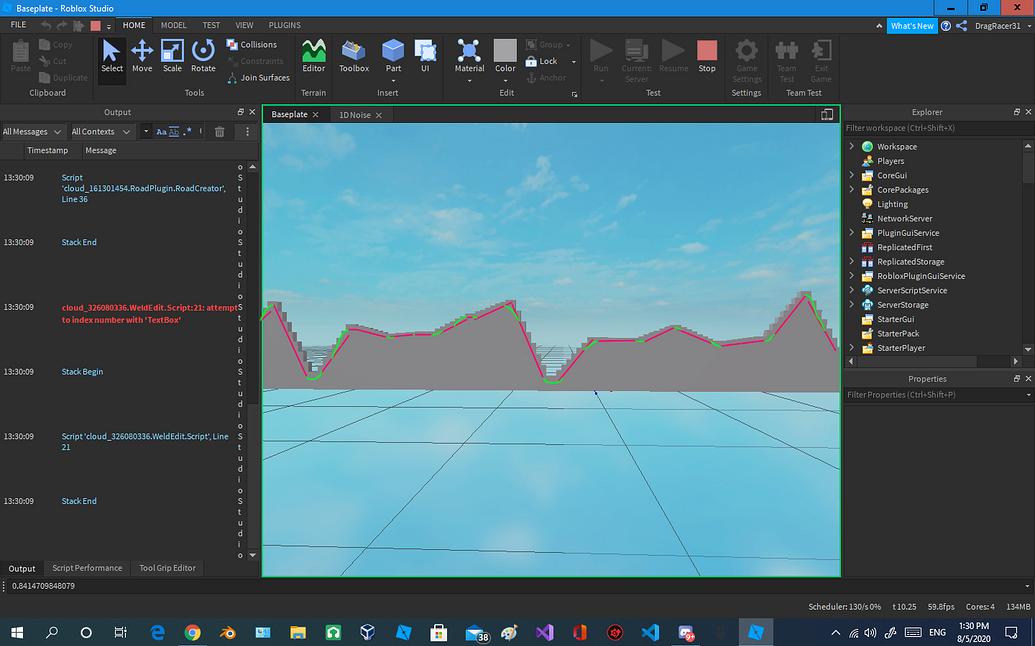Expand the ServerStorage node
This screenshot has height=646, width=1035.
click(x=851, y=305)
